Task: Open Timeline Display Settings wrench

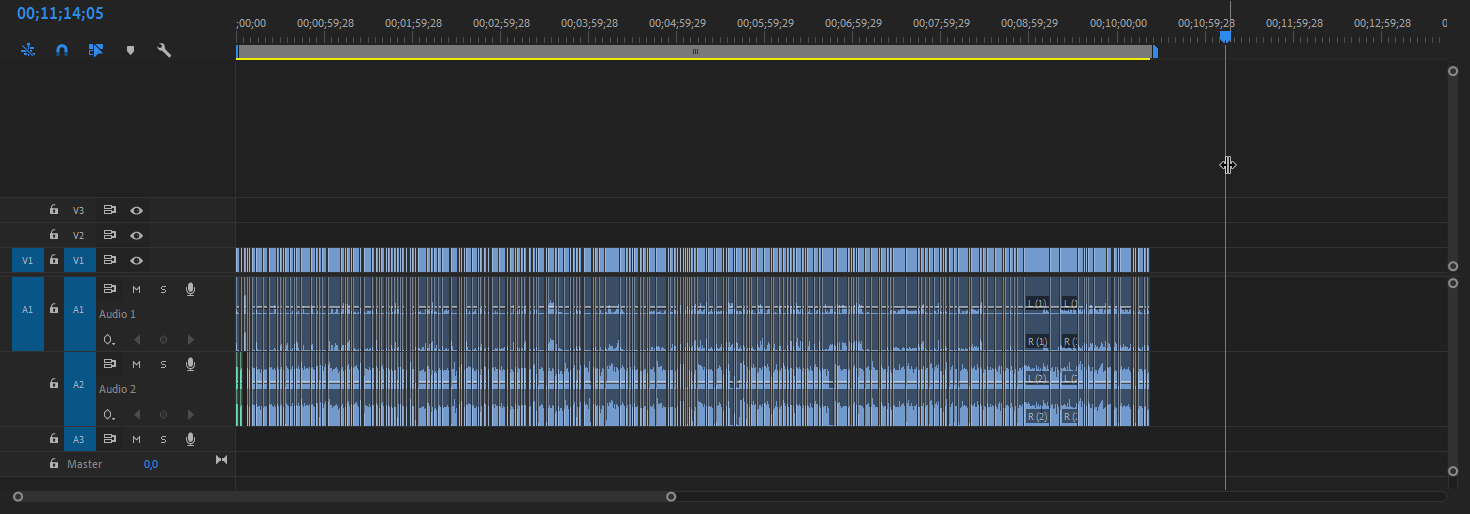Action: (x=164, y=49)
